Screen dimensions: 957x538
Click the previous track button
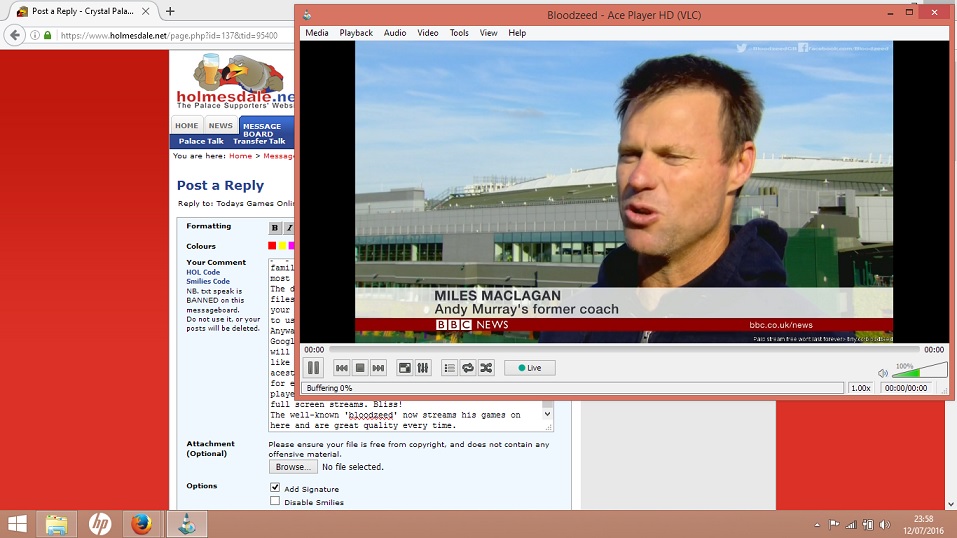point(342,368)
